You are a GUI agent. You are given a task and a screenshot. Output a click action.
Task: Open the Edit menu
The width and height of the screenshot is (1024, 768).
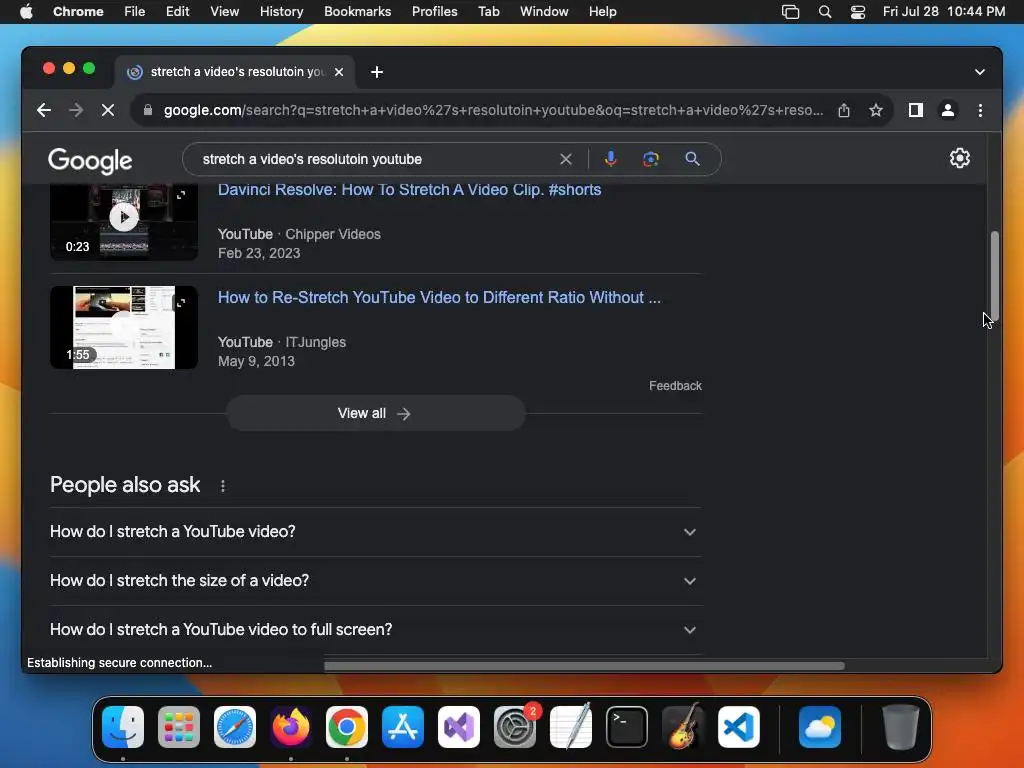click(178, 12)
